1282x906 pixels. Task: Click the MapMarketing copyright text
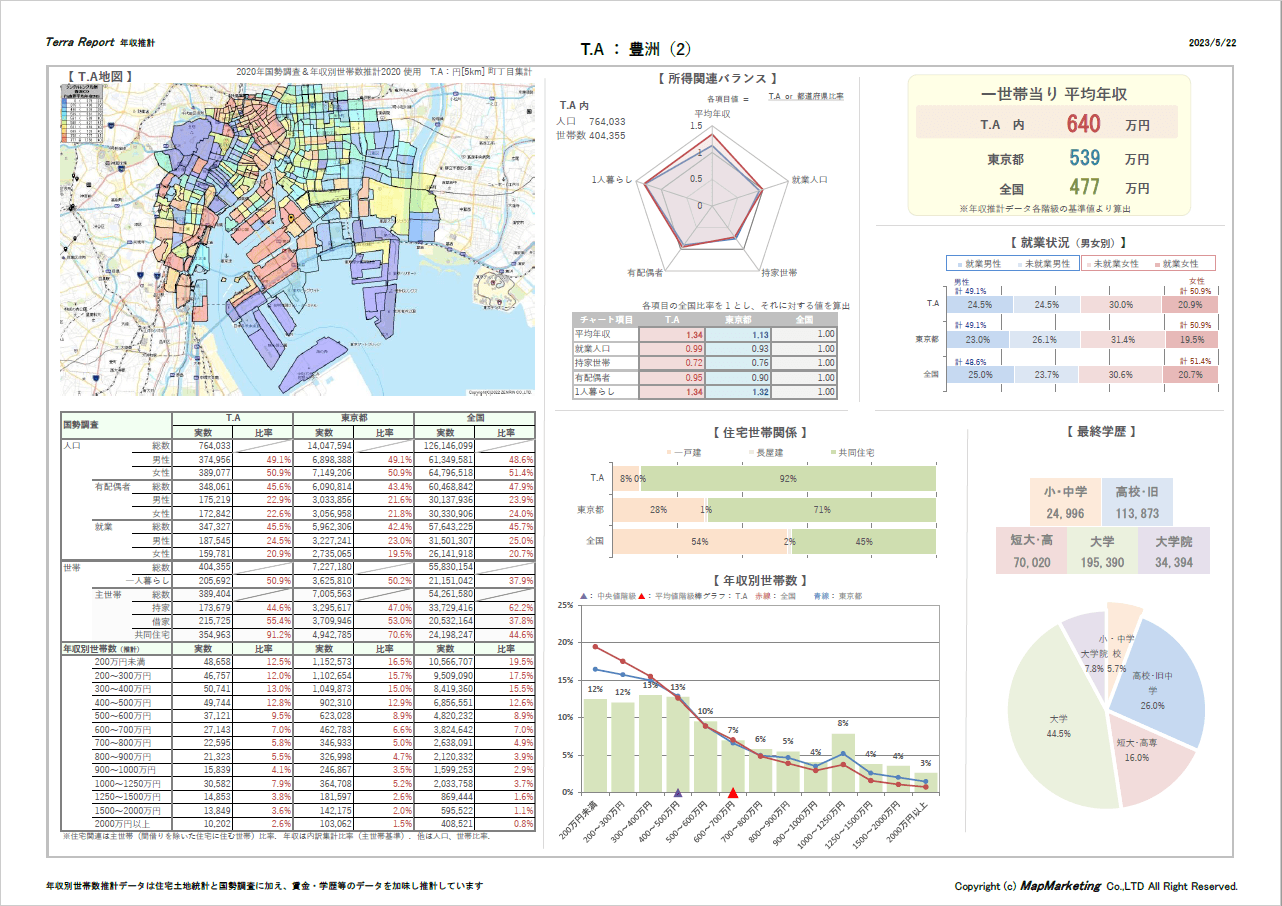(x=1095, y=886)
